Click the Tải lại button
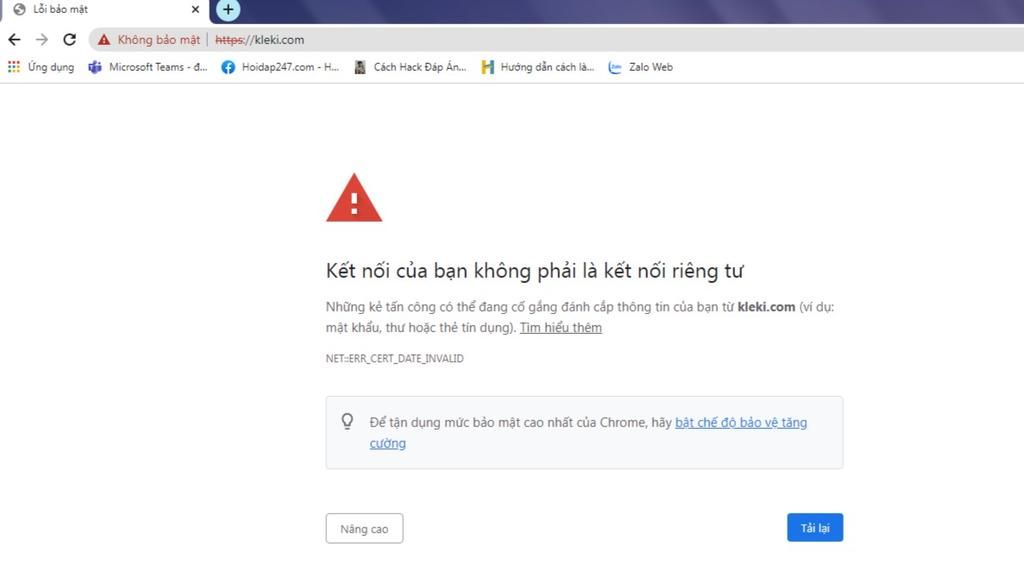The width and height of the screenshot is (1024, 566). (815, 527)
